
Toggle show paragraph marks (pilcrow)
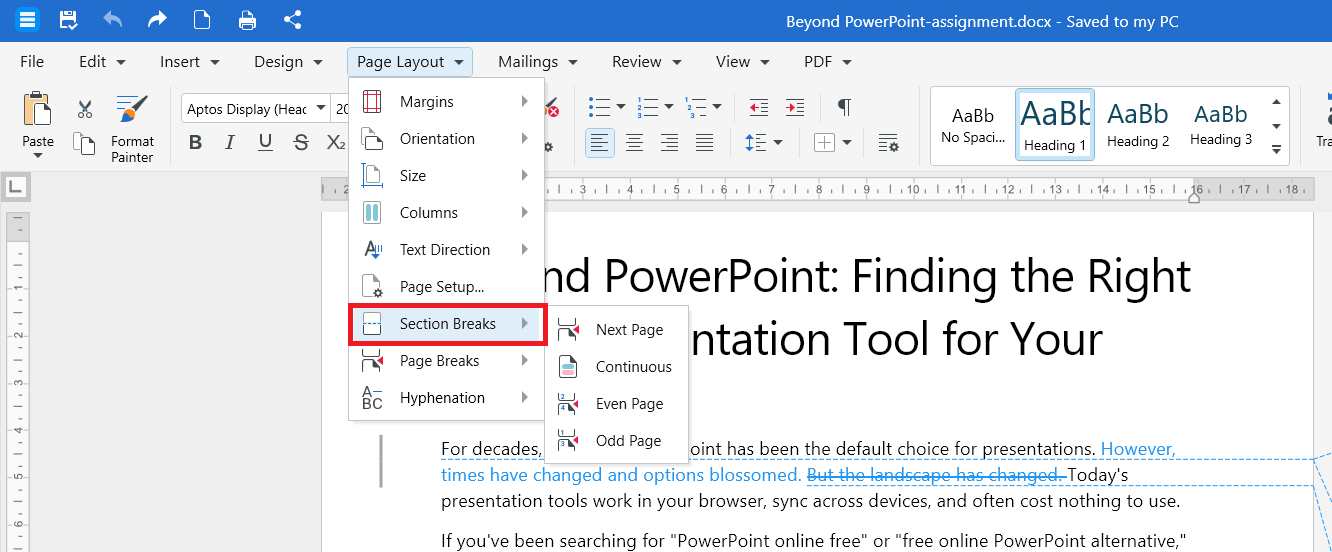pyautogui.click(x=845, y=107)
